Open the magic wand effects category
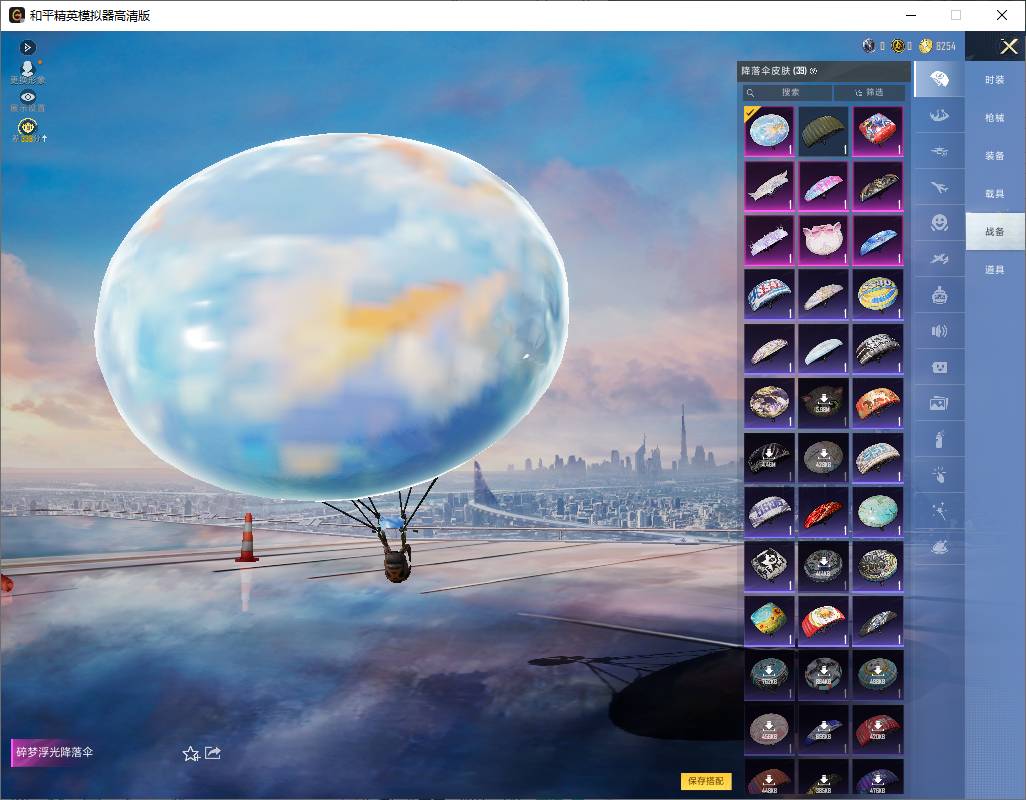Image resolution: width=1026 pixels, height=800 pixels. click(x=939, y=510)
